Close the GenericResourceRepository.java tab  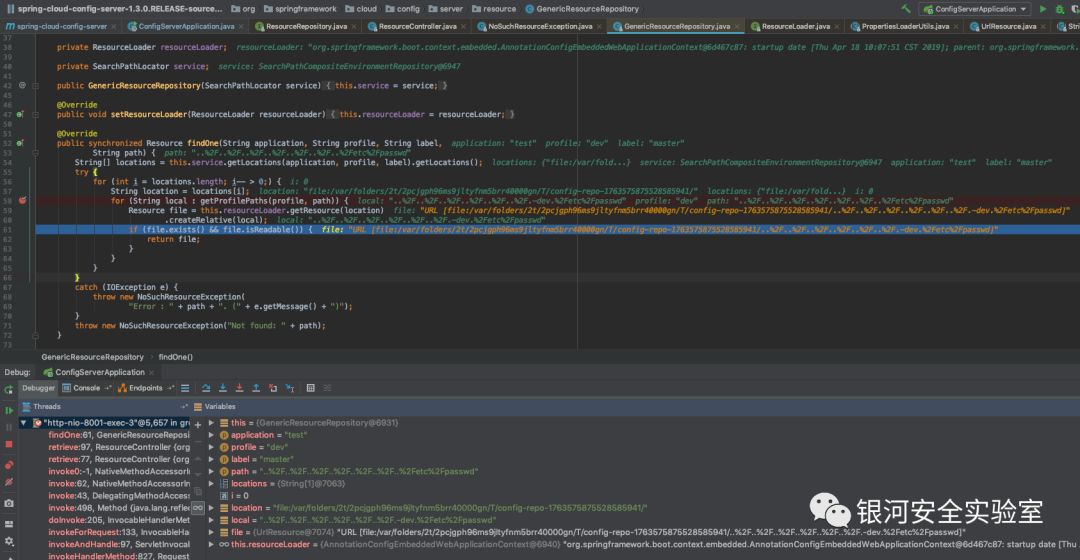737,27
